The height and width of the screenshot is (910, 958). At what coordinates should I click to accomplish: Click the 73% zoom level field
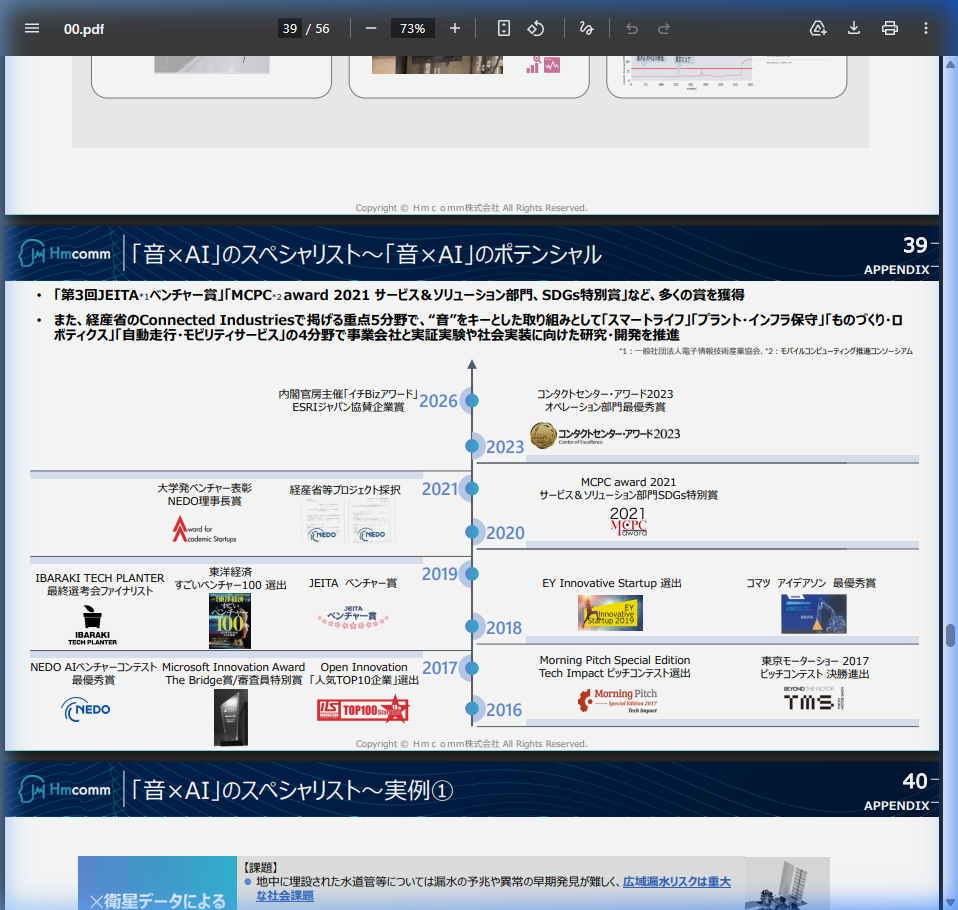[x=412, y=28]
